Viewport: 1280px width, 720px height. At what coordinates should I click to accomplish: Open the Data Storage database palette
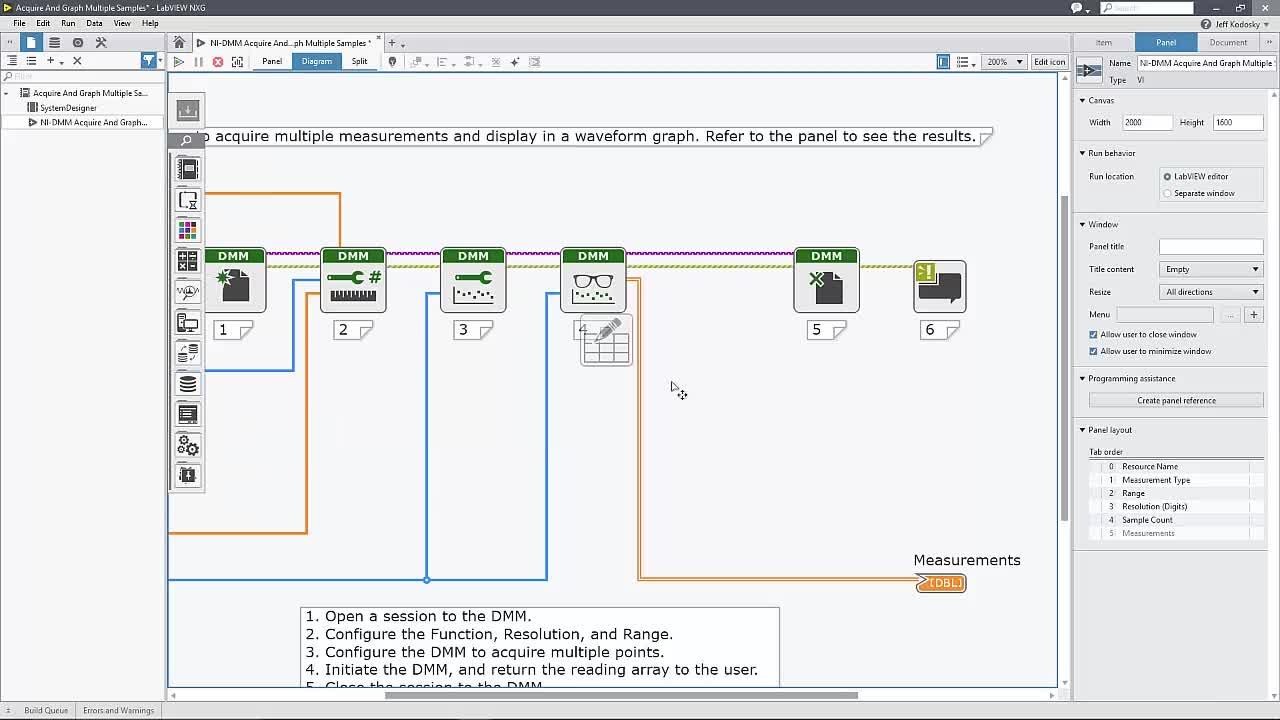point(187,384)
